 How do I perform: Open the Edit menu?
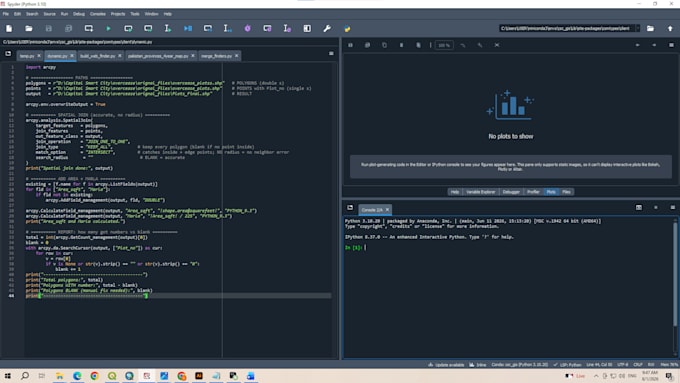17,14
